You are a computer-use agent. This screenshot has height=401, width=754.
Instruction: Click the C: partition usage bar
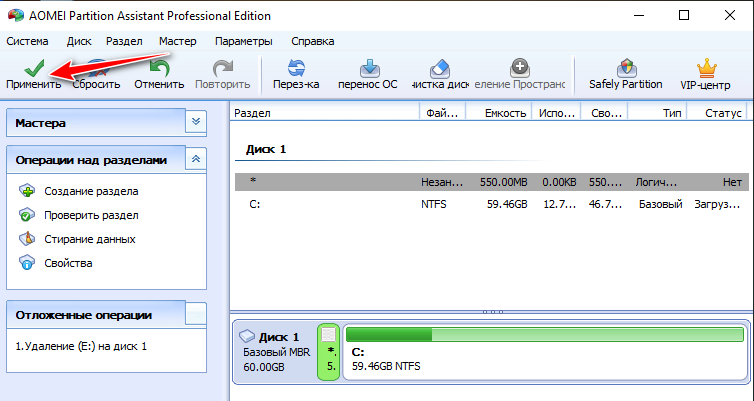tap(545, 334)
